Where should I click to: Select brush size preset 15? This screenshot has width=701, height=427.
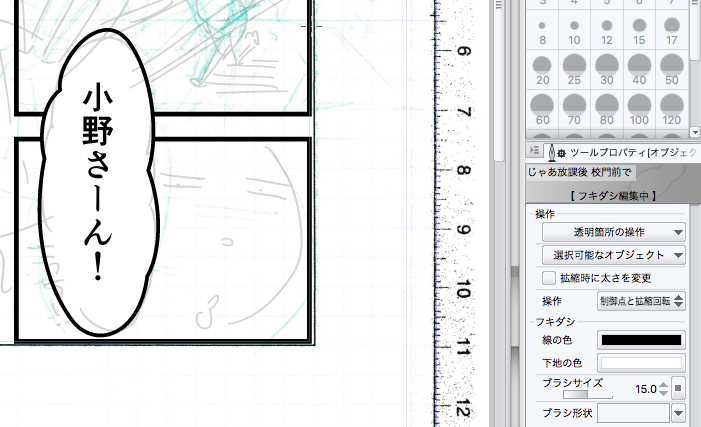tap(639, 30)
